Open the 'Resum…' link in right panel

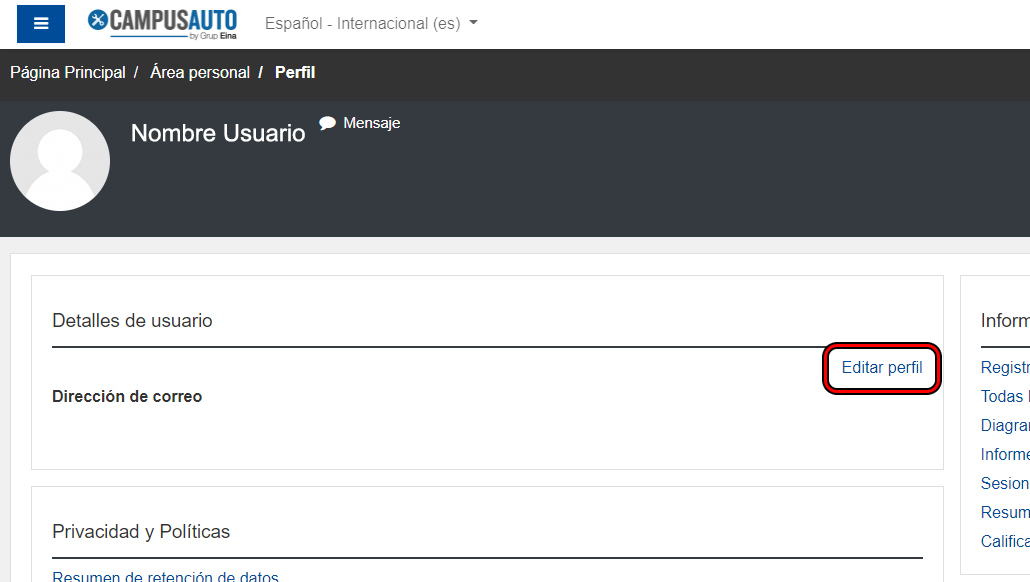point(1005,513)
